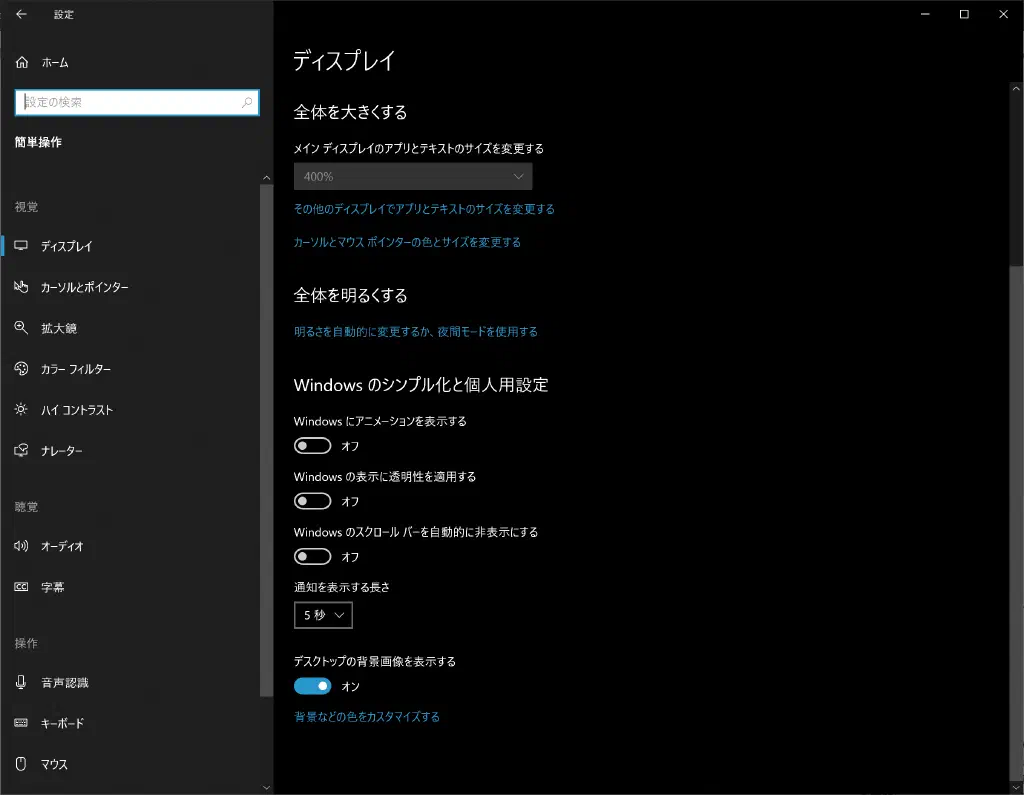Viewport: 1024px width, 795px height.
Task: Toggle スクロール バーを自動的に非表示にする switch
Action: [x=313, y=557]
